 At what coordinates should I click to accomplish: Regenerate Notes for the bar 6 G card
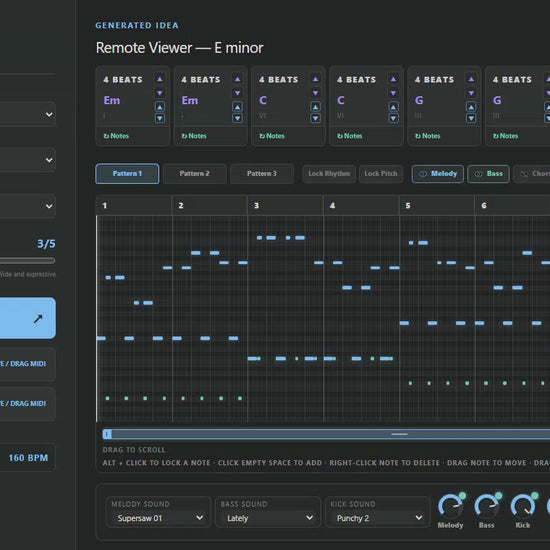pyautogui.click(x=505, y=136)
